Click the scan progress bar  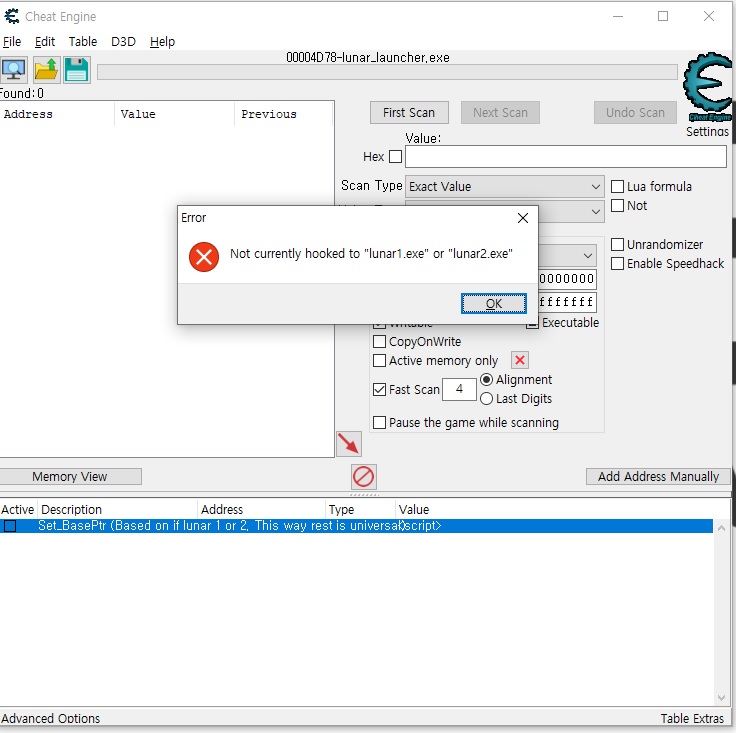(387, 72)
